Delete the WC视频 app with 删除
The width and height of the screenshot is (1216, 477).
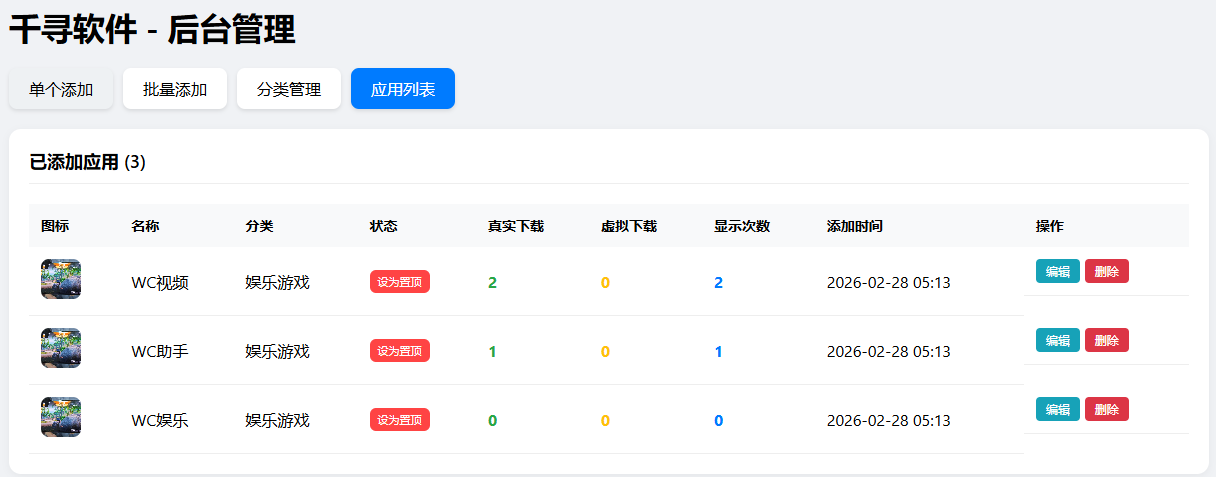pos(1107,271)
